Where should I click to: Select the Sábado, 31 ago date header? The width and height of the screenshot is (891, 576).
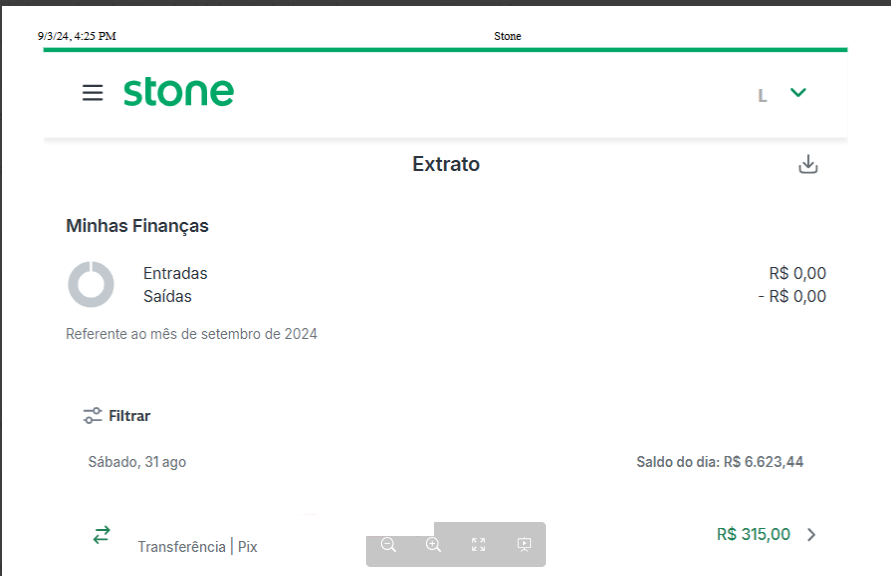click(x=137, y=462)
